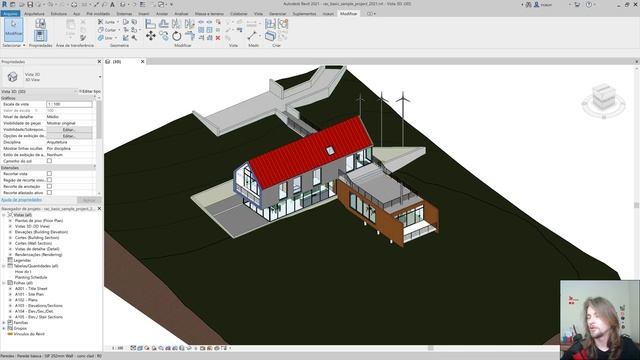Close the Propriedades panel
Screen dimensions: 640x360
pyautogui.click(x=99, y=62)
